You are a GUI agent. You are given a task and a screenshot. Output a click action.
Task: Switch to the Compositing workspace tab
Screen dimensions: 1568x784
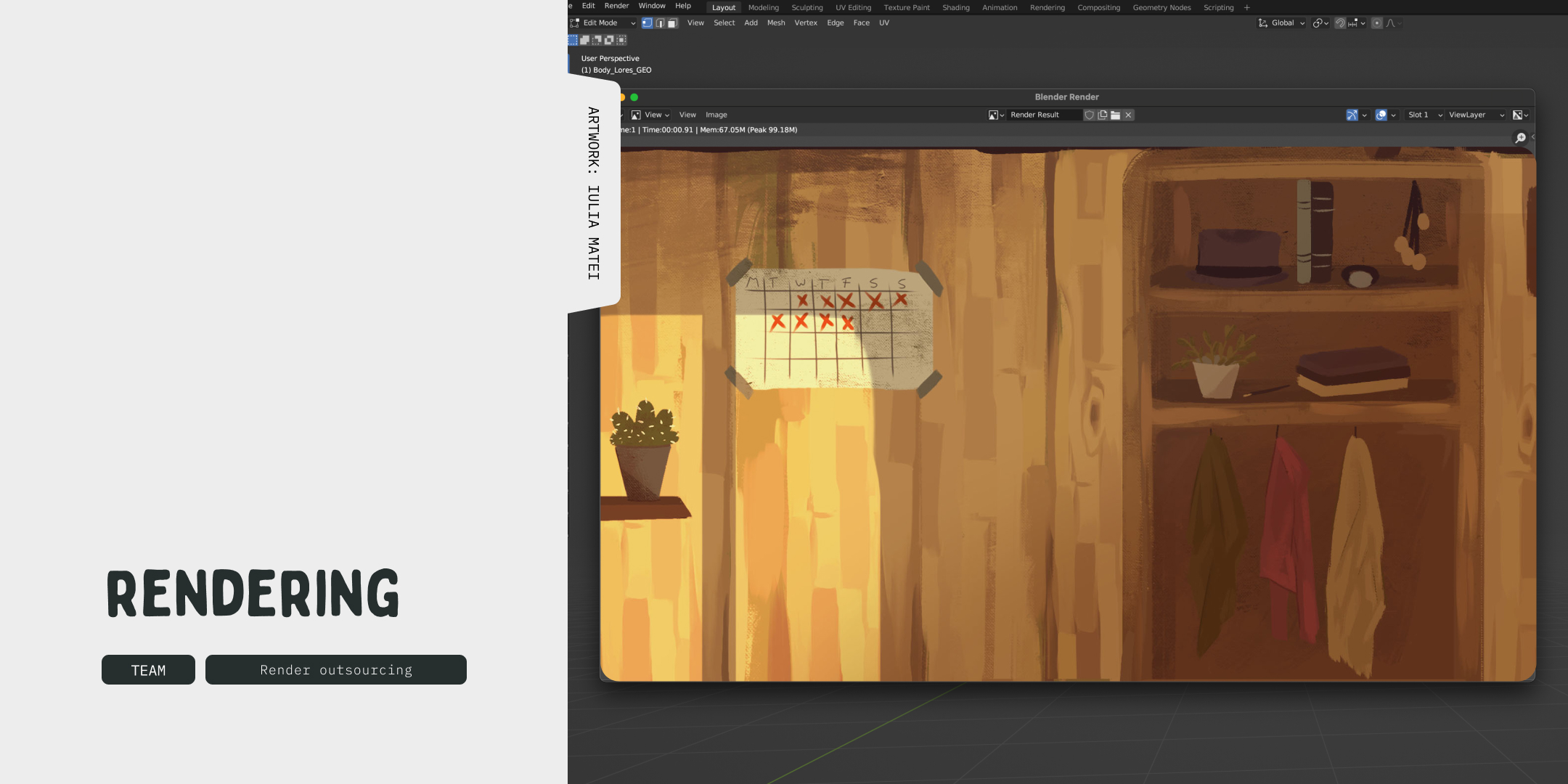coord(1098,8)
